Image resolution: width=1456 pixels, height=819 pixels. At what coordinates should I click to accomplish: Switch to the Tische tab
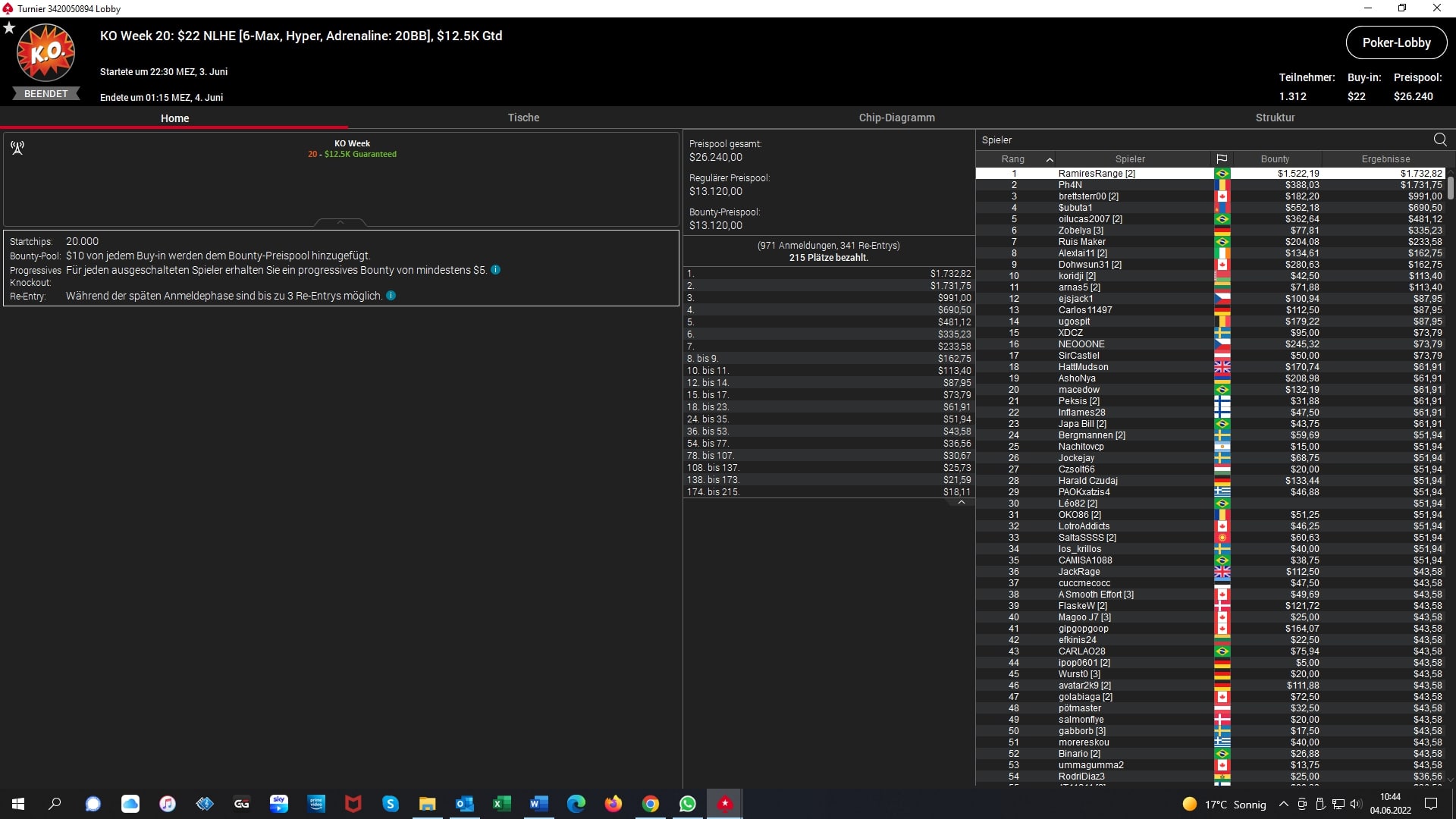coord(523,118)
